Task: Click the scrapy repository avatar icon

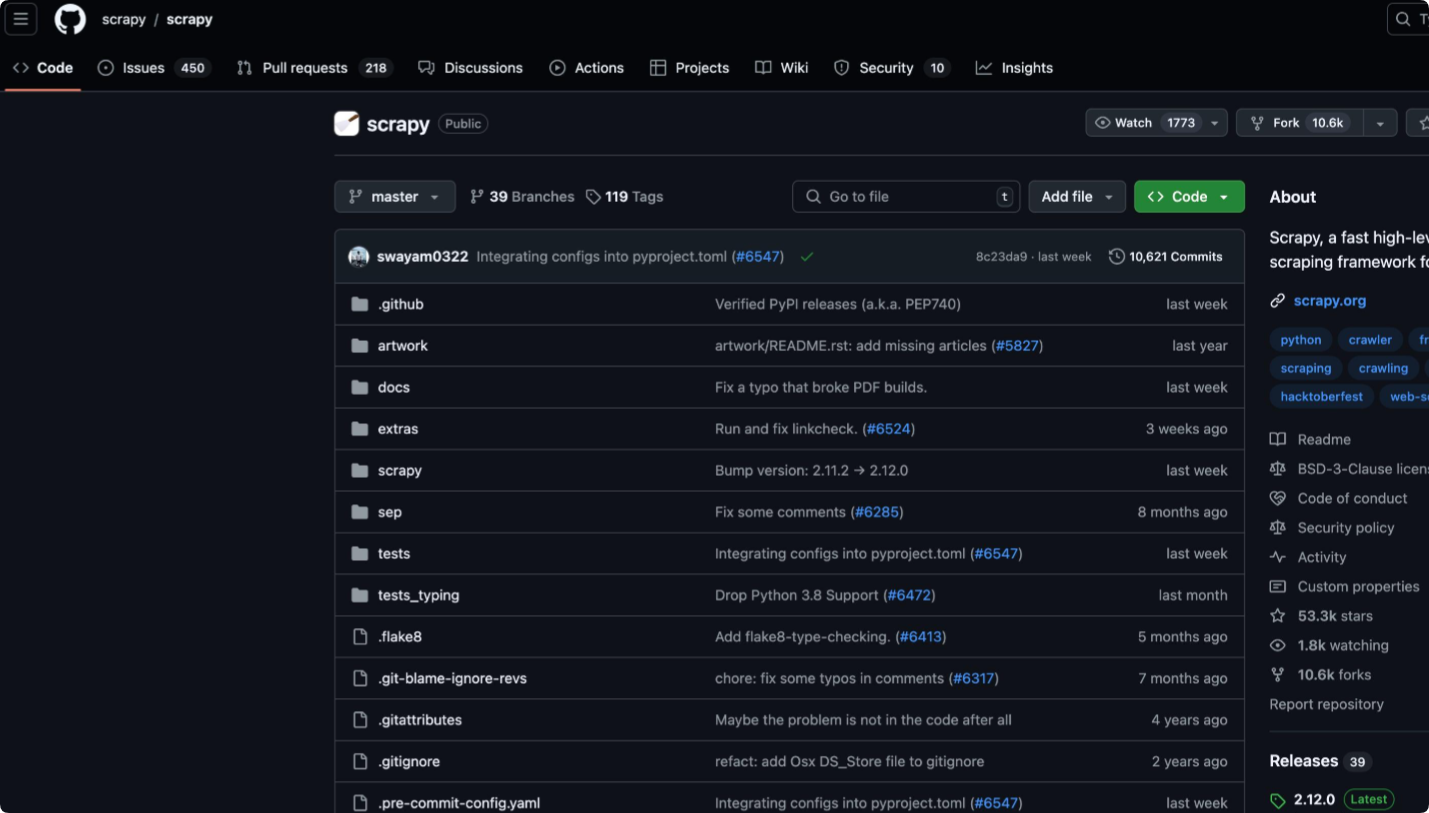Action: 346,124
